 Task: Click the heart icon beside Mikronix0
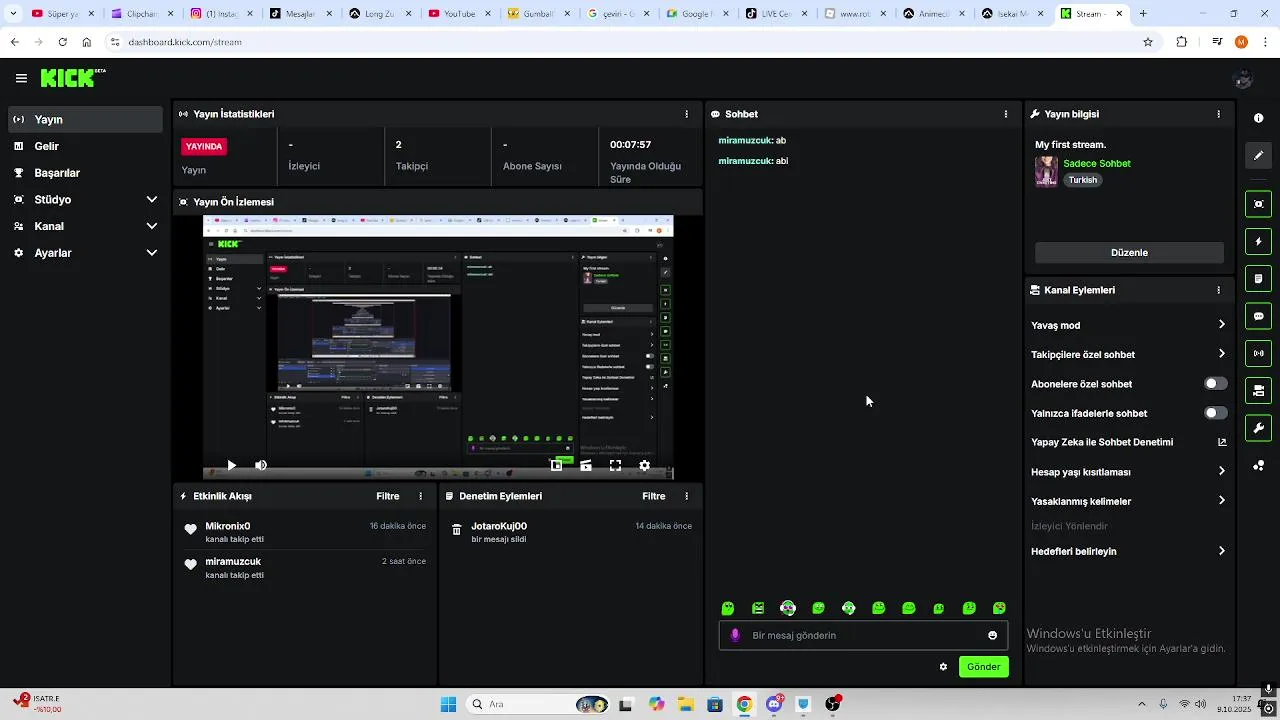(191, 530)
